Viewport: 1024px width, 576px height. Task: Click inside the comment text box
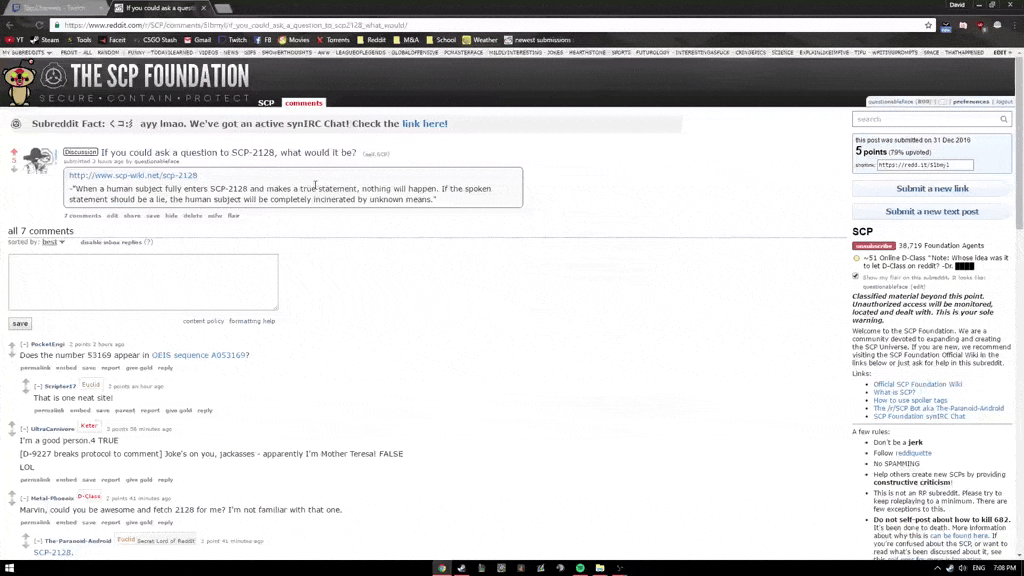coord(143,281)
